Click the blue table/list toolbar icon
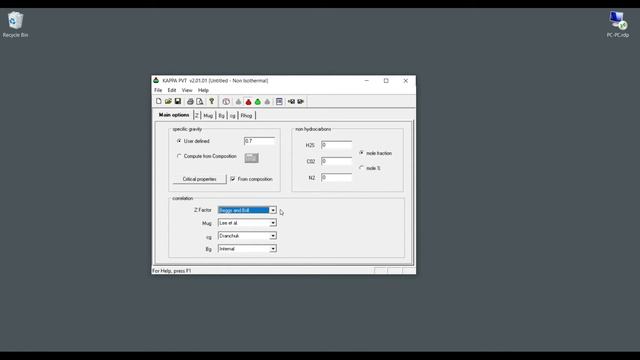Viewport: 640px width, 360px height. (279, 101)
